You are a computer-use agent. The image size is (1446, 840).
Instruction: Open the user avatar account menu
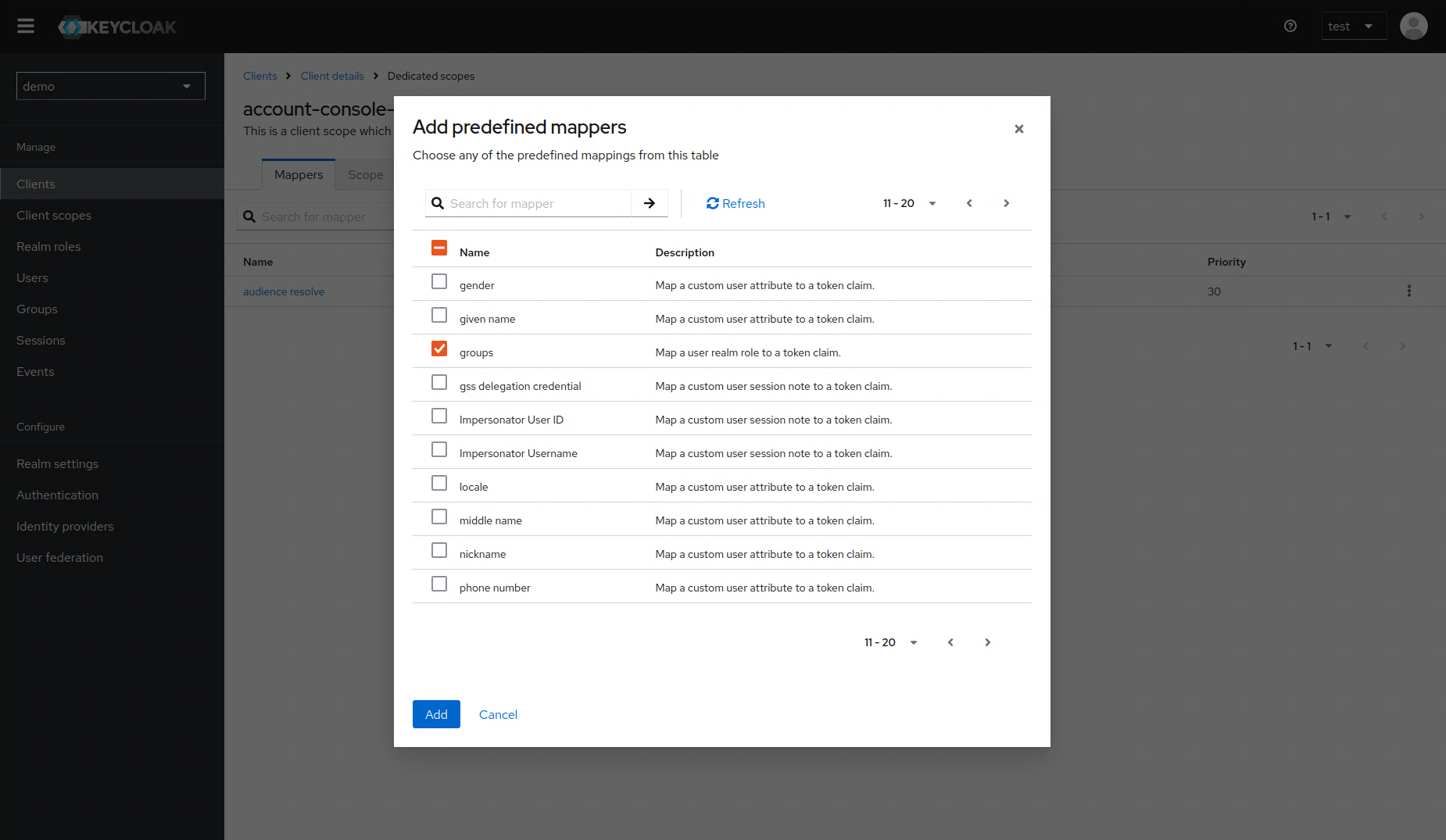point(1414,26)
